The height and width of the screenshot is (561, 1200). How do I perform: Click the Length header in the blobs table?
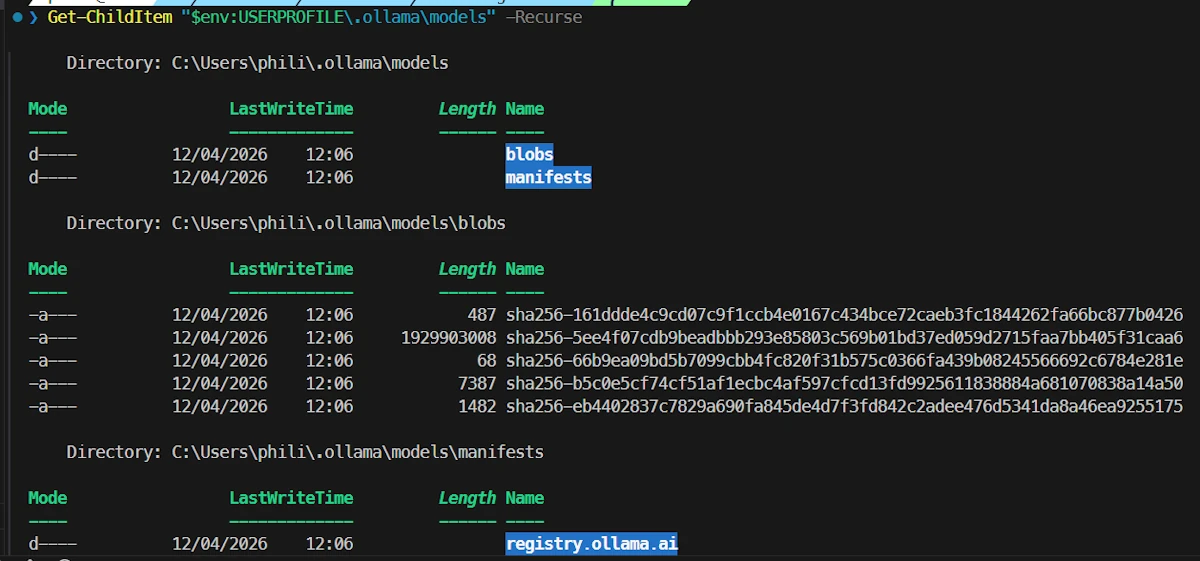[467, 269]
